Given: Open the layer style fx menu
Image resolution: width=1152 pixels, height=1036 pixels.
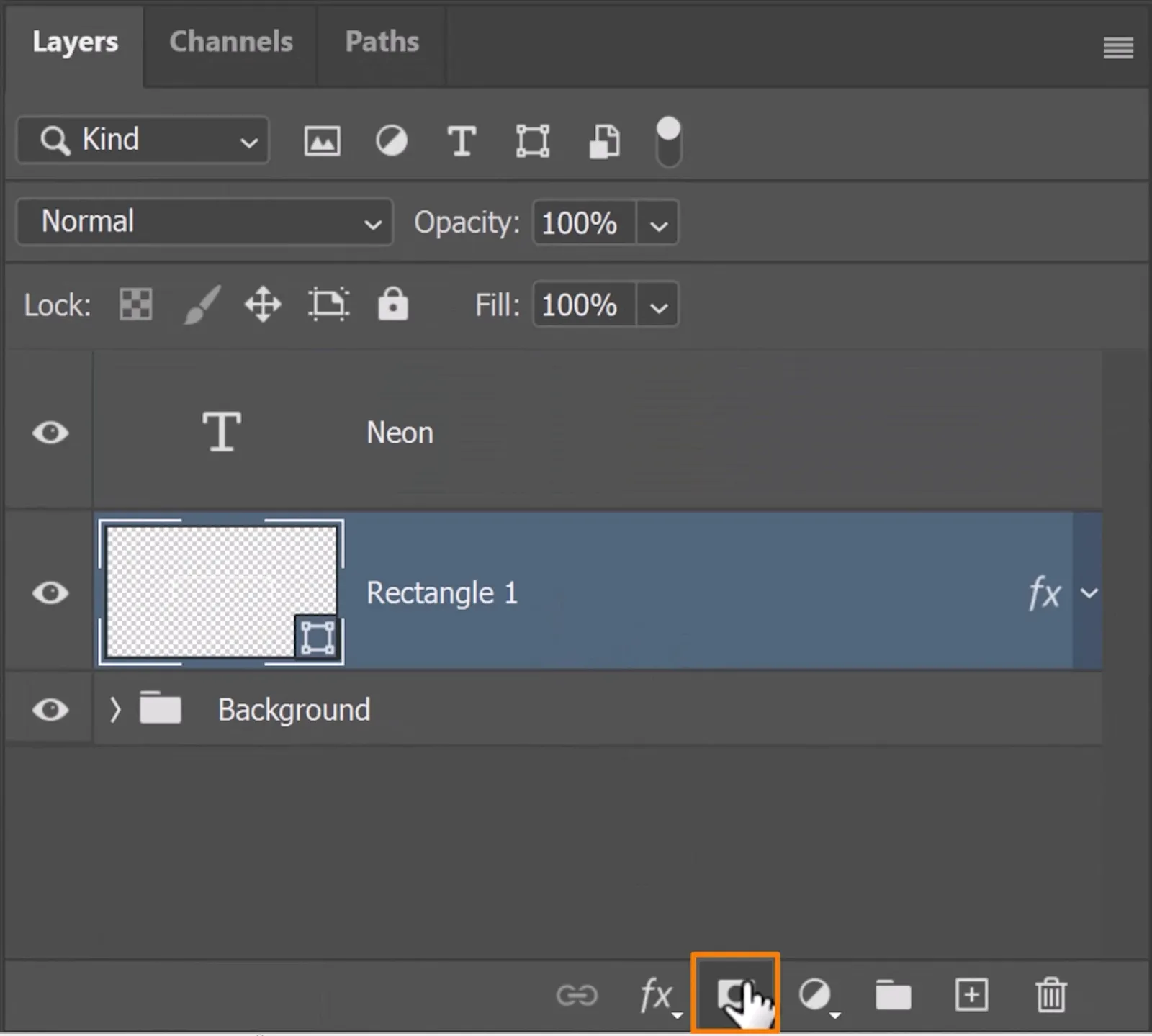Looking at the screenshot, I should pos(657,996).
